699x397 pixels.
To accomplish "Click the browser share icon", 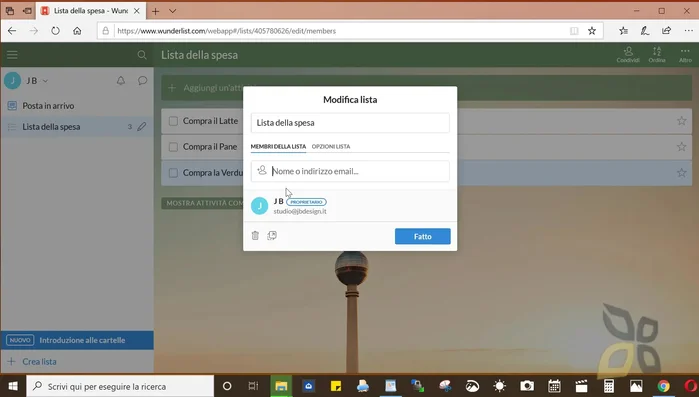I will (666, 31).
